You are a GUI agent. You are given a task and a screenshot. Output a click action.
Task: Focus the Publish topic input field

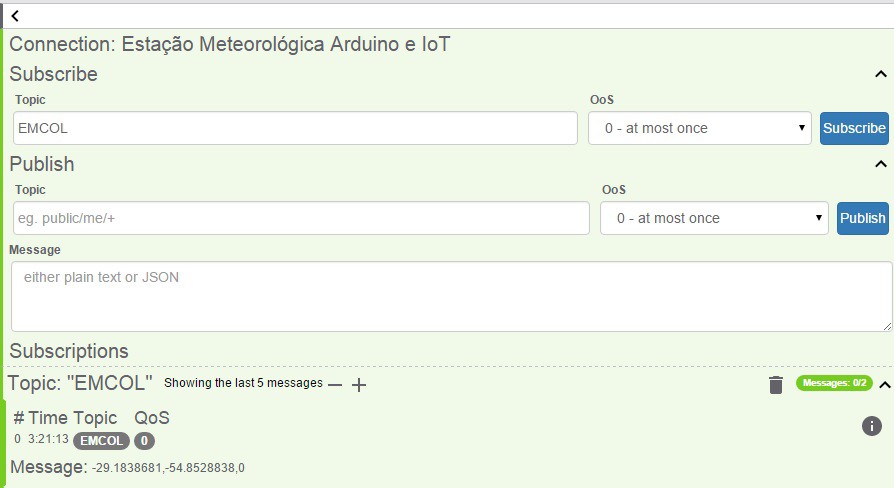[301, 218]
